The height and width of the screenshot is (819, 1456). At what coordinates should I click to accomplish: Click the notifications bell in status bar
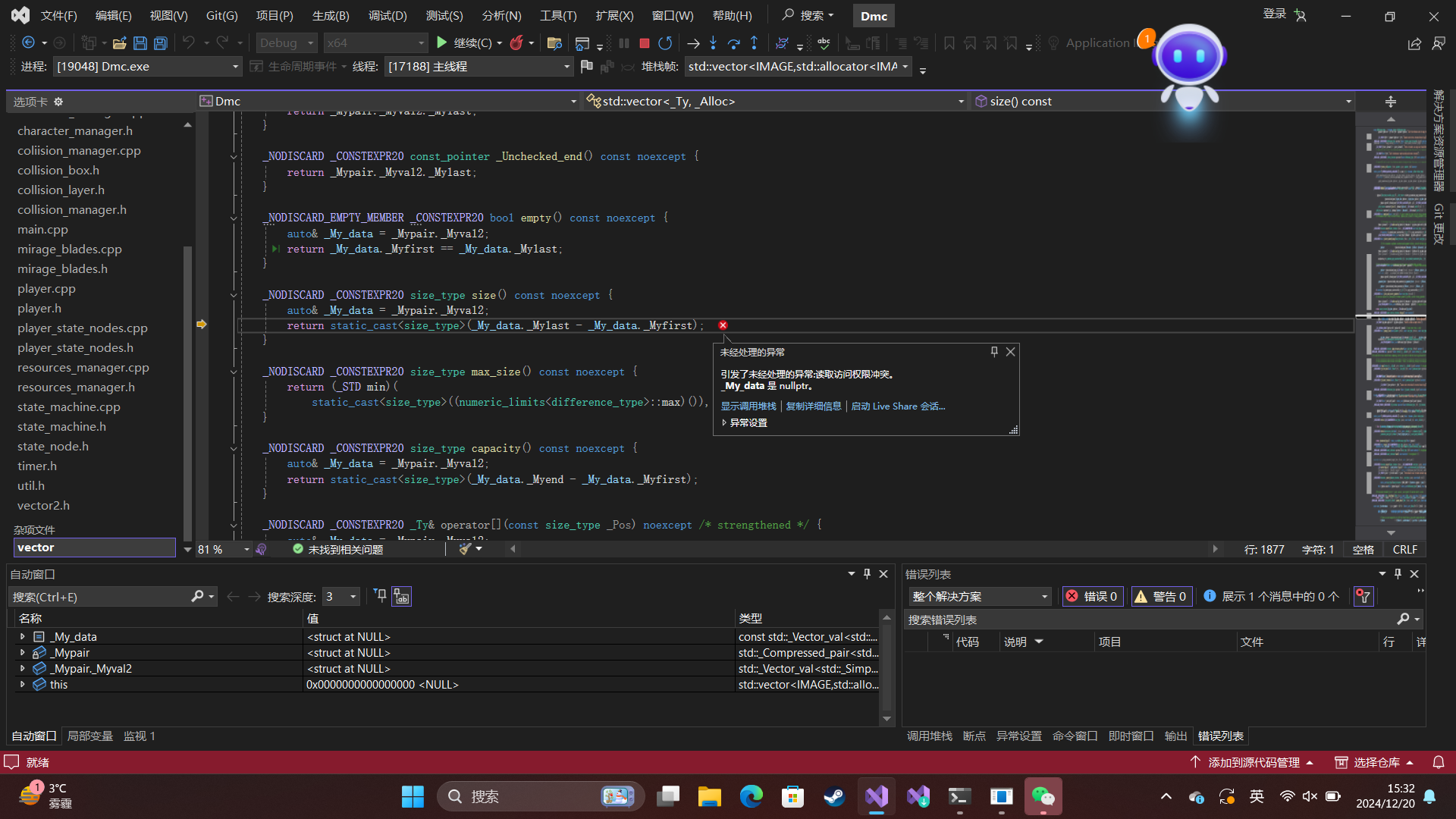1439,762
